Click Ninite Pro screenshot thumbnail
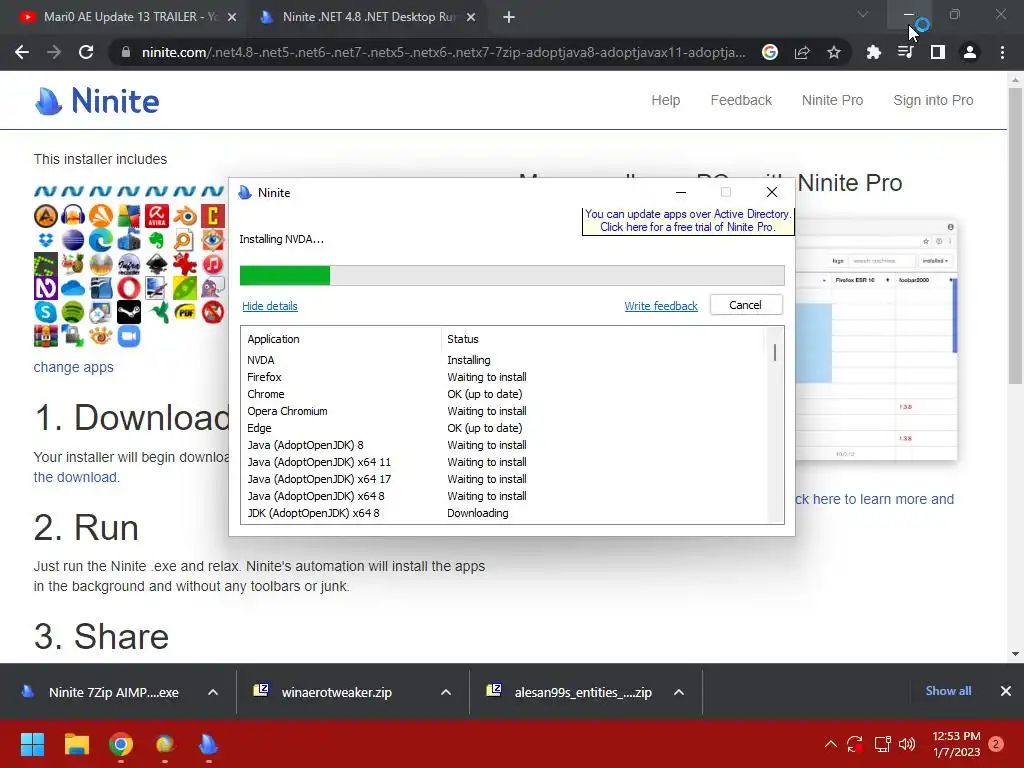This screenshot has height=768, width=1024. coord(877,340)
